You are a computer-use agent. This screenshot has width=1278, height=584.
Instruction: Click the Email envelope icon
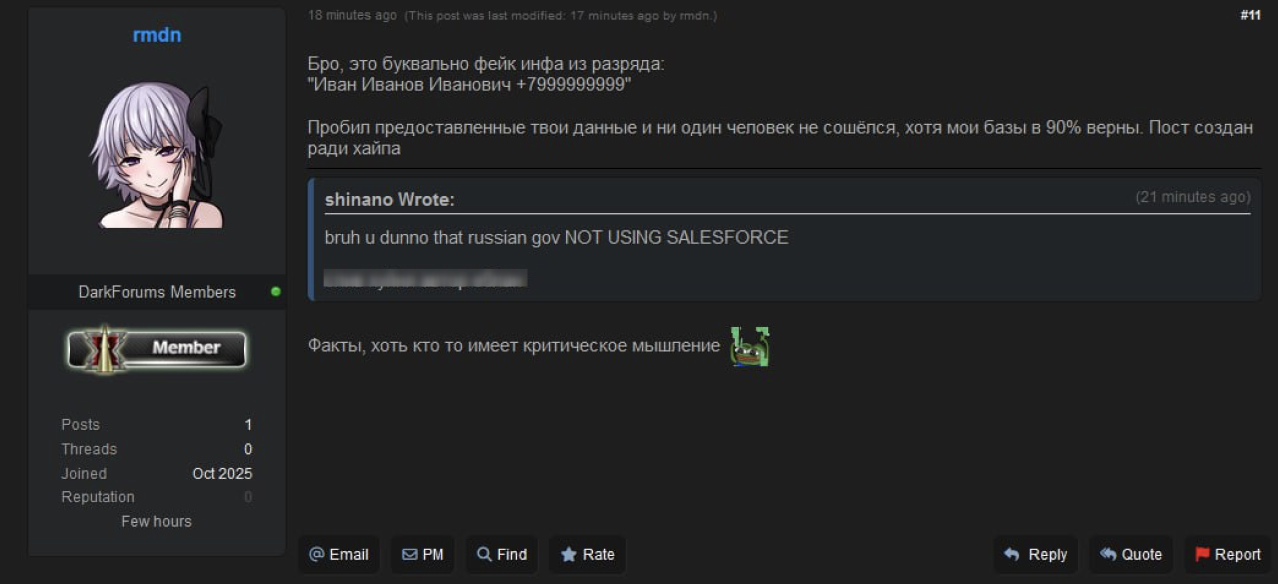[x=317, y=554]
